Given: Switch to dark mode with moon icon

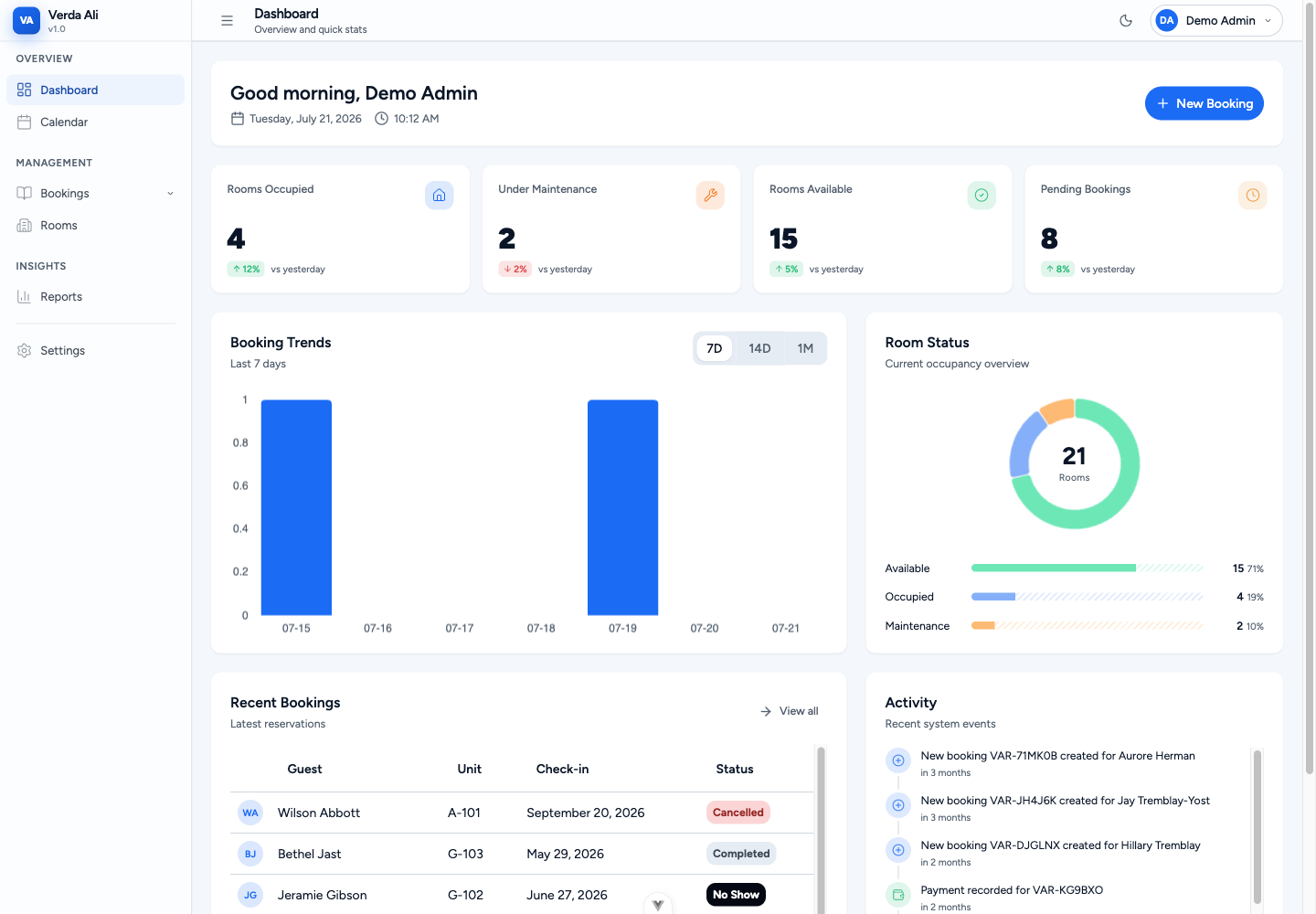Looking at the screenshot, I should [1126, 20].
